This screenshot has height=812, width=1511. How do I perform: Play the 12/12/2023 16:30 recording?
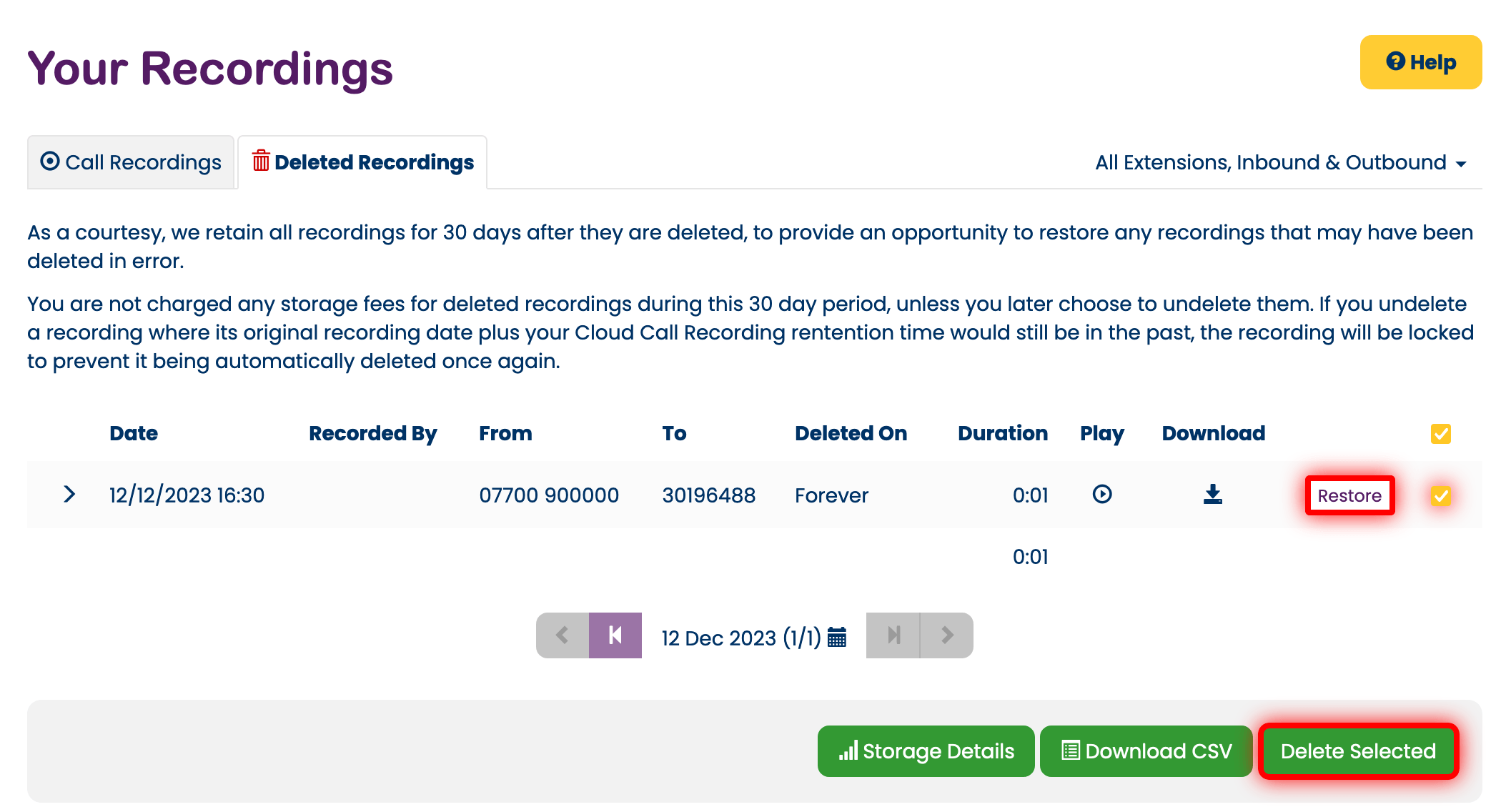(x=1101, y=494)
